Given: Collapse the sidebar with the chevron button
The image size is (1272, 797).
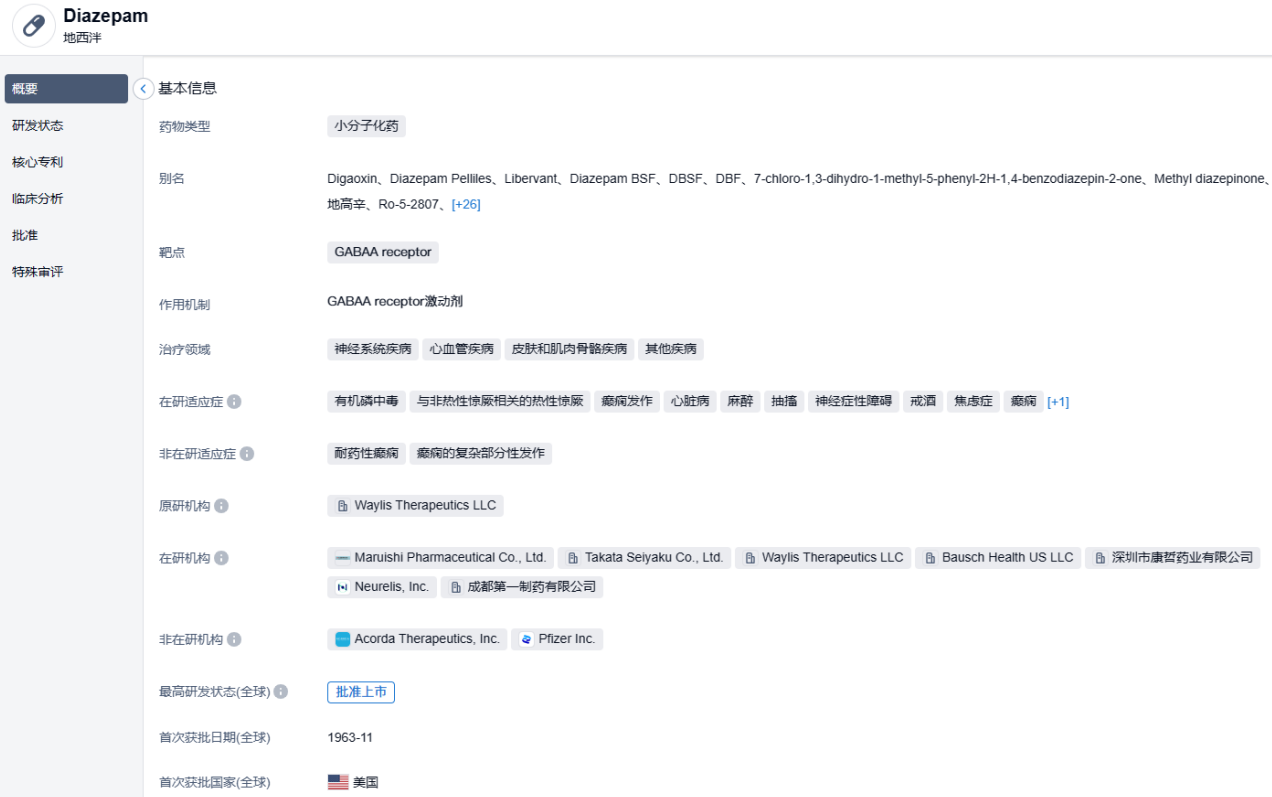Looking at the screenshot, I should point(143,89).
